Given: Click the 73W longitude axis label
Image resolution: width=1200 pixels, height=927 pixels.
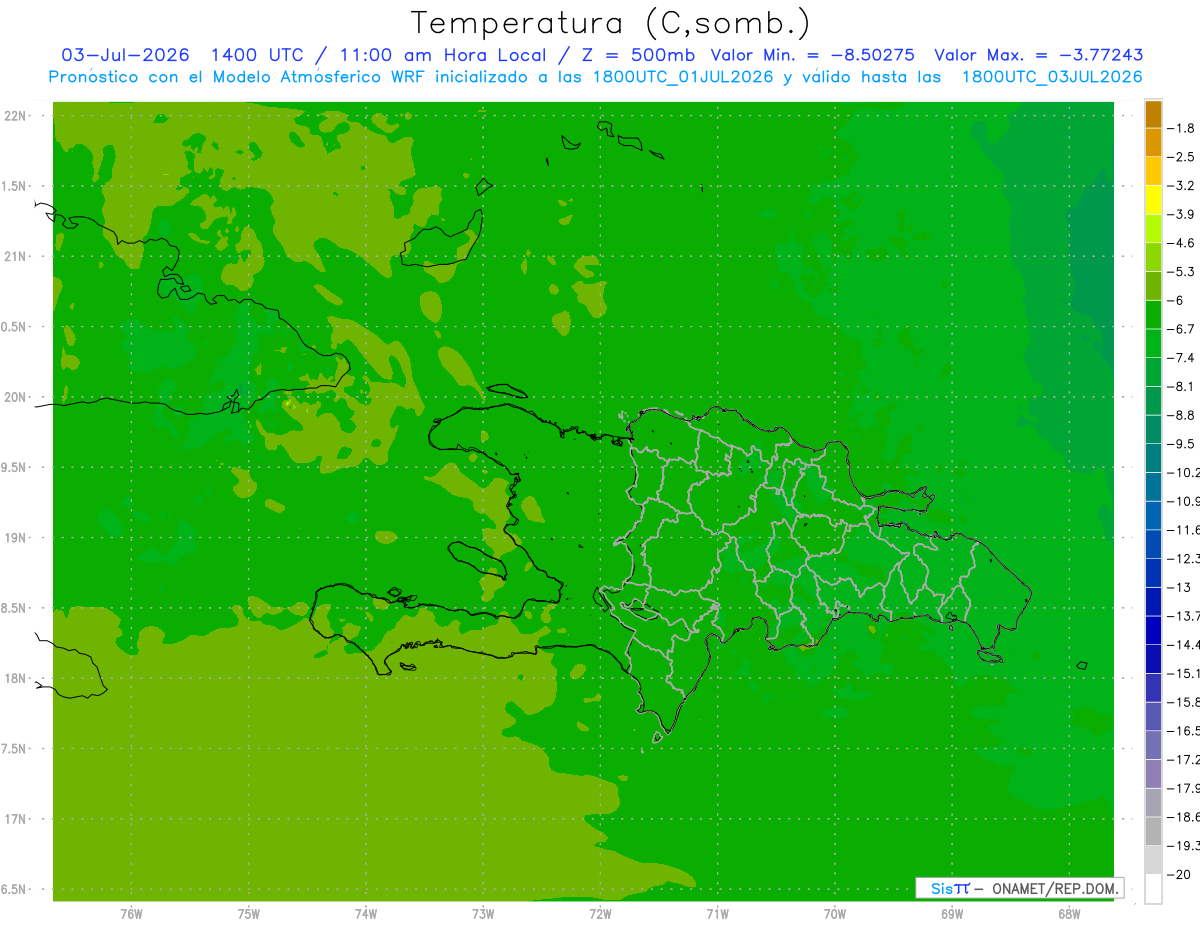Looking at the screenshot, I should coord(483,914).
